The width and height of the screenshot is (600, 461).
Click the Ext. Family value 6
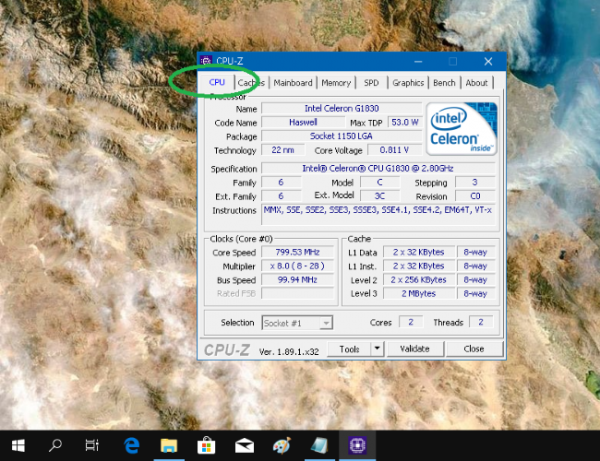pyautogui.click(x=281, y=196)
